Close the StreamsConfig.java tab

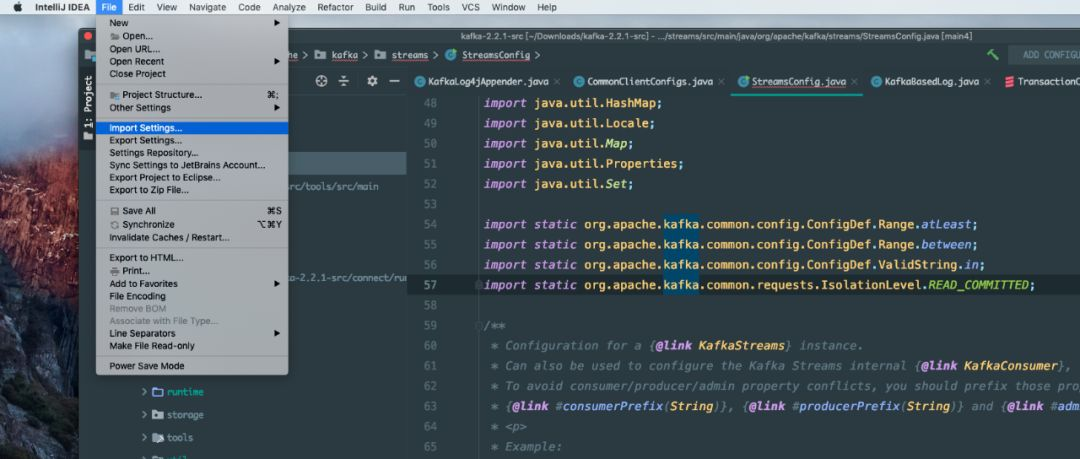[854, 82]
